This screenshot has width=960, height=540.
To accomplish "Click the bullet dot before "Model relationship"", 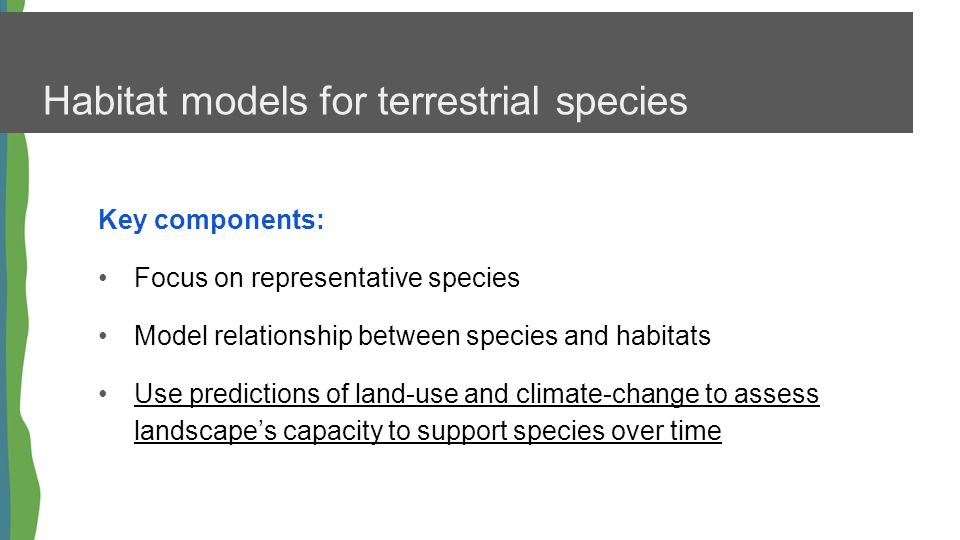I will pos(103,336).
